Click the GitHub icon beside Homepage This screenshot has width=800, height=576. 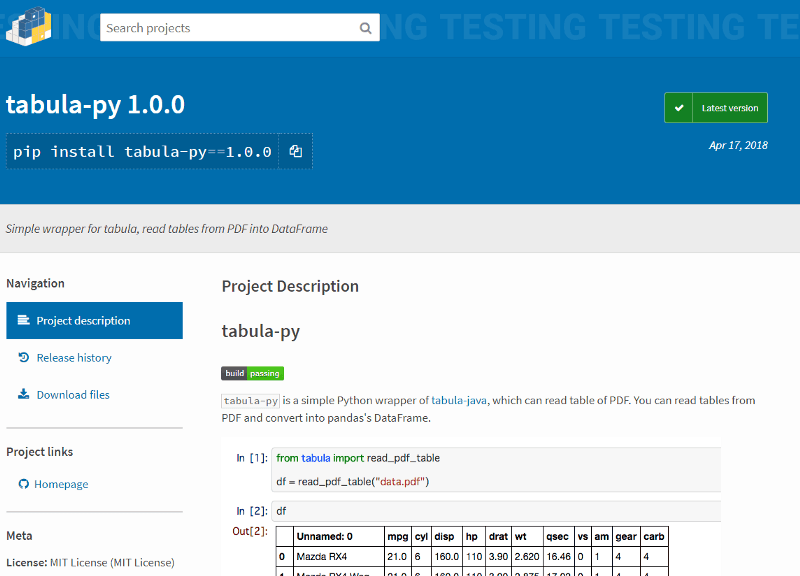point(23,484)
